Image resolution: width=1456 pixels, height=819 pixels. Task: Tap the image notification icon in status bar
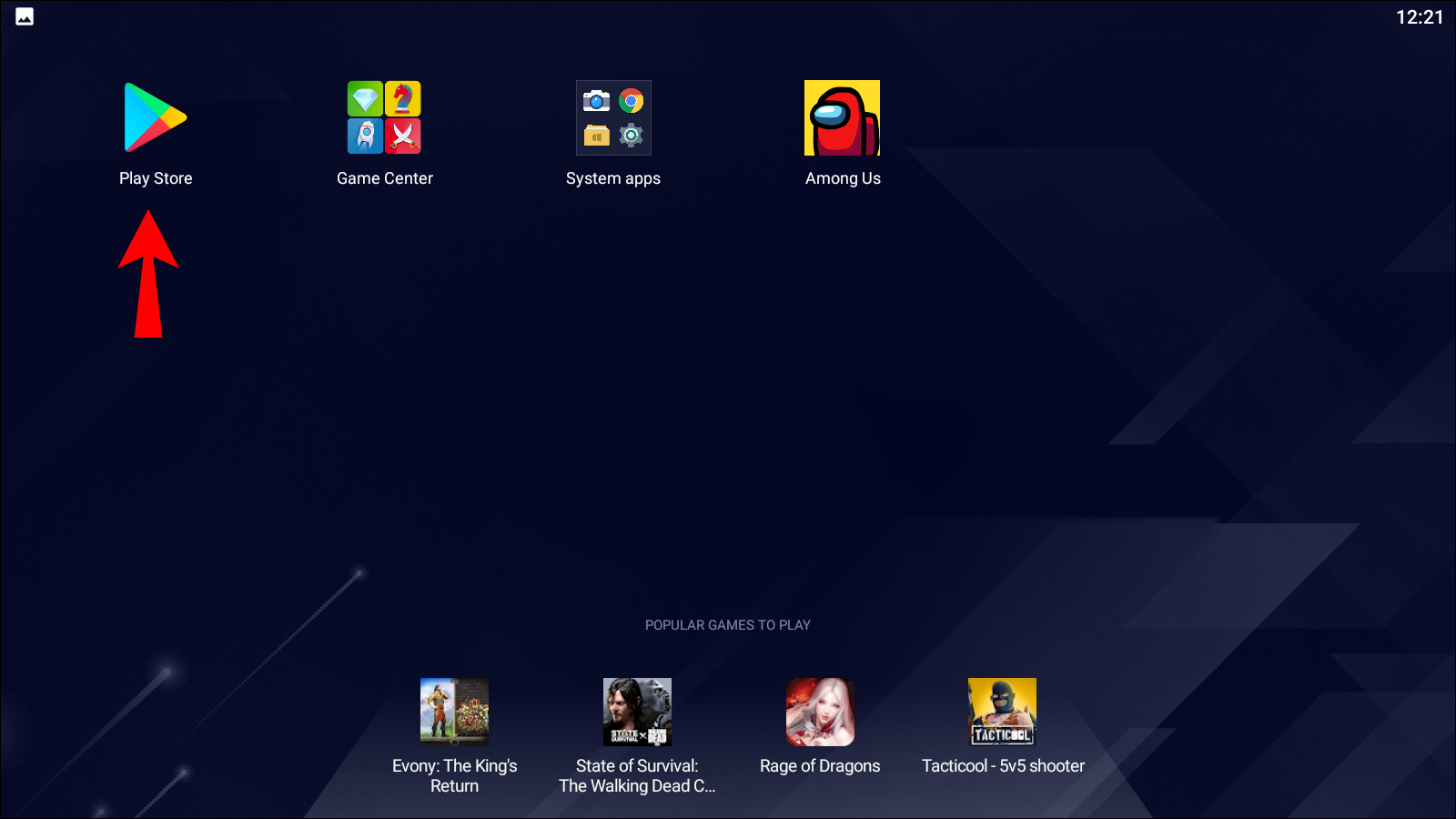click(25, 16)
